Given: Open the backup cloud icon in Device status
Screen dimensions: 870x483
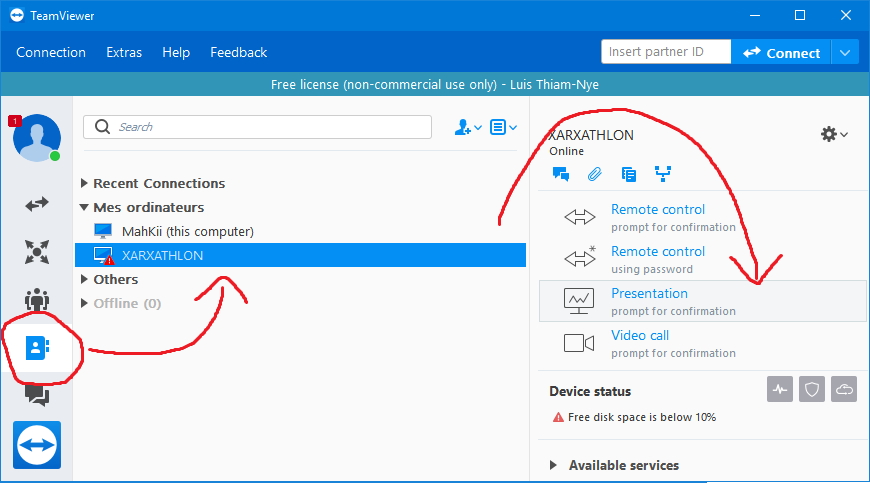Looking at the screenshot, I should point(844,389).
